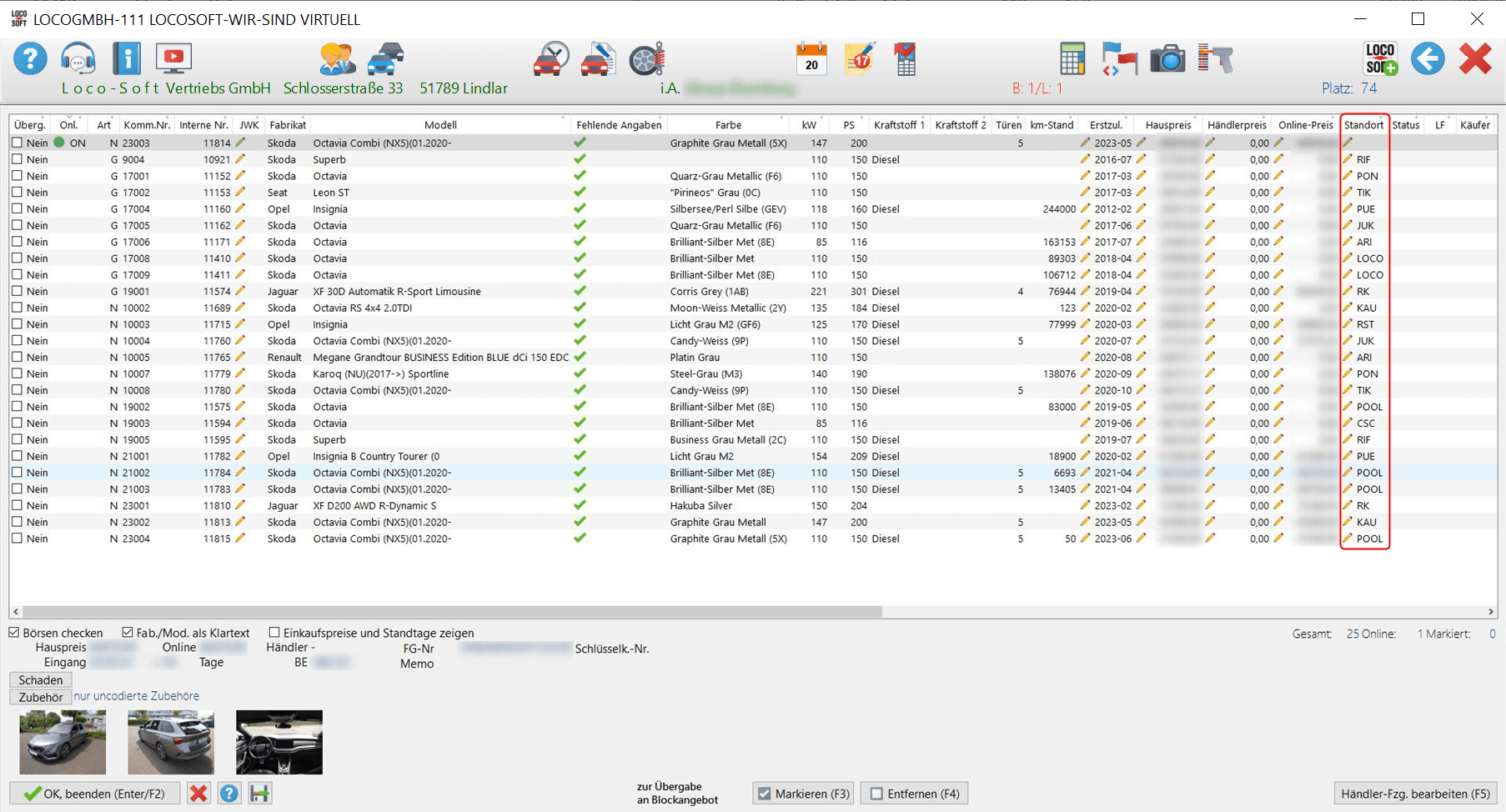Enable Einkaufspreise und Standtage zeigen
Image resolution: width=1506 pixels, height=812 pixels.
(x=274, y=633)
